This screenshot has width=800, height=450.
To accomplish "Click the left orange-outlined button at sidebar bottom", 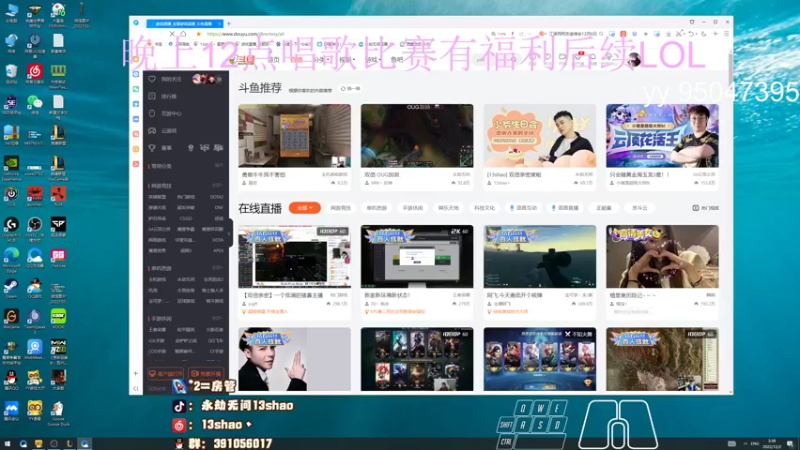I will 165,374.
